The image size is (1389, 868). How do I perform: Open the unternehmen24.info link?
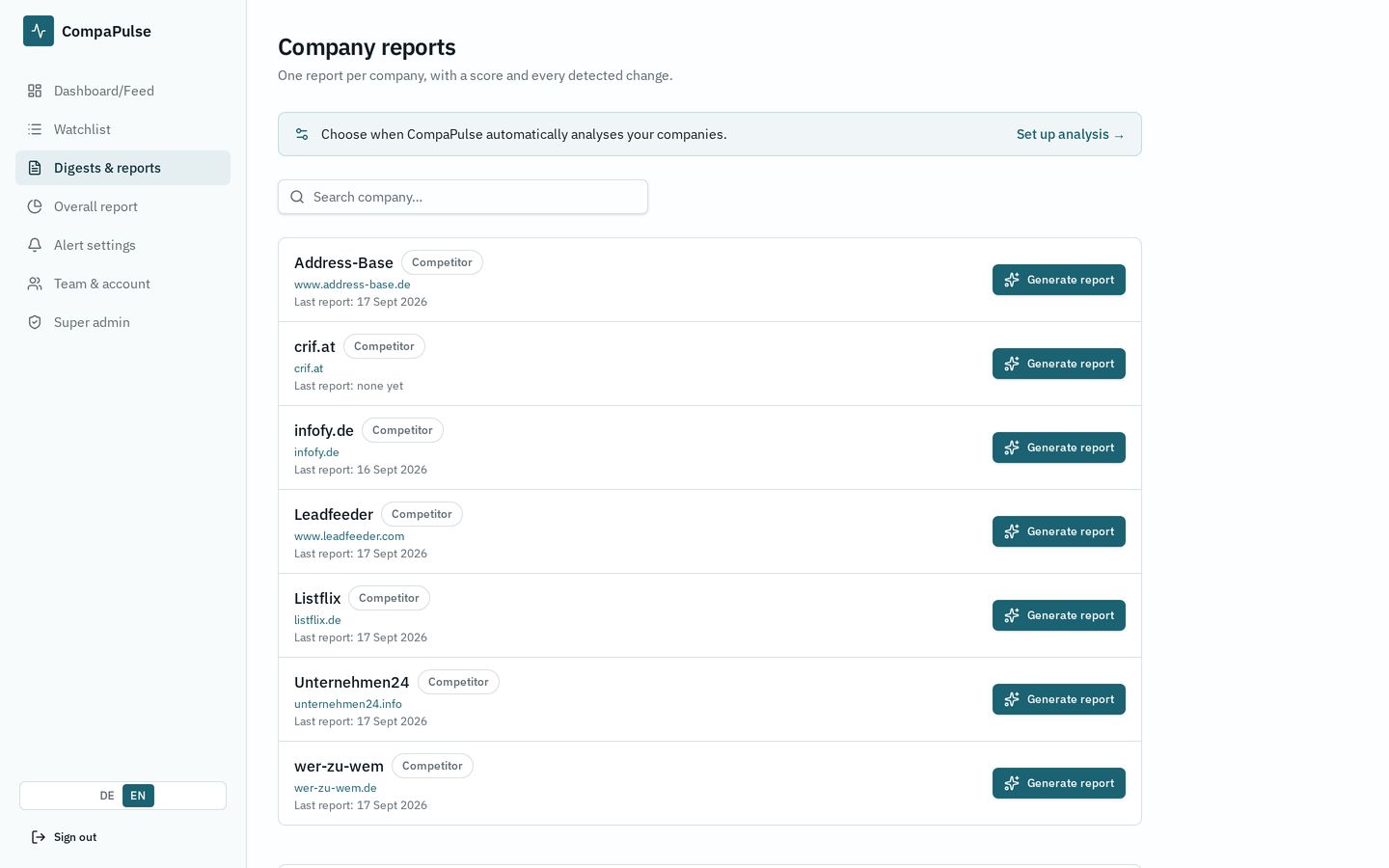coord(348,704)
